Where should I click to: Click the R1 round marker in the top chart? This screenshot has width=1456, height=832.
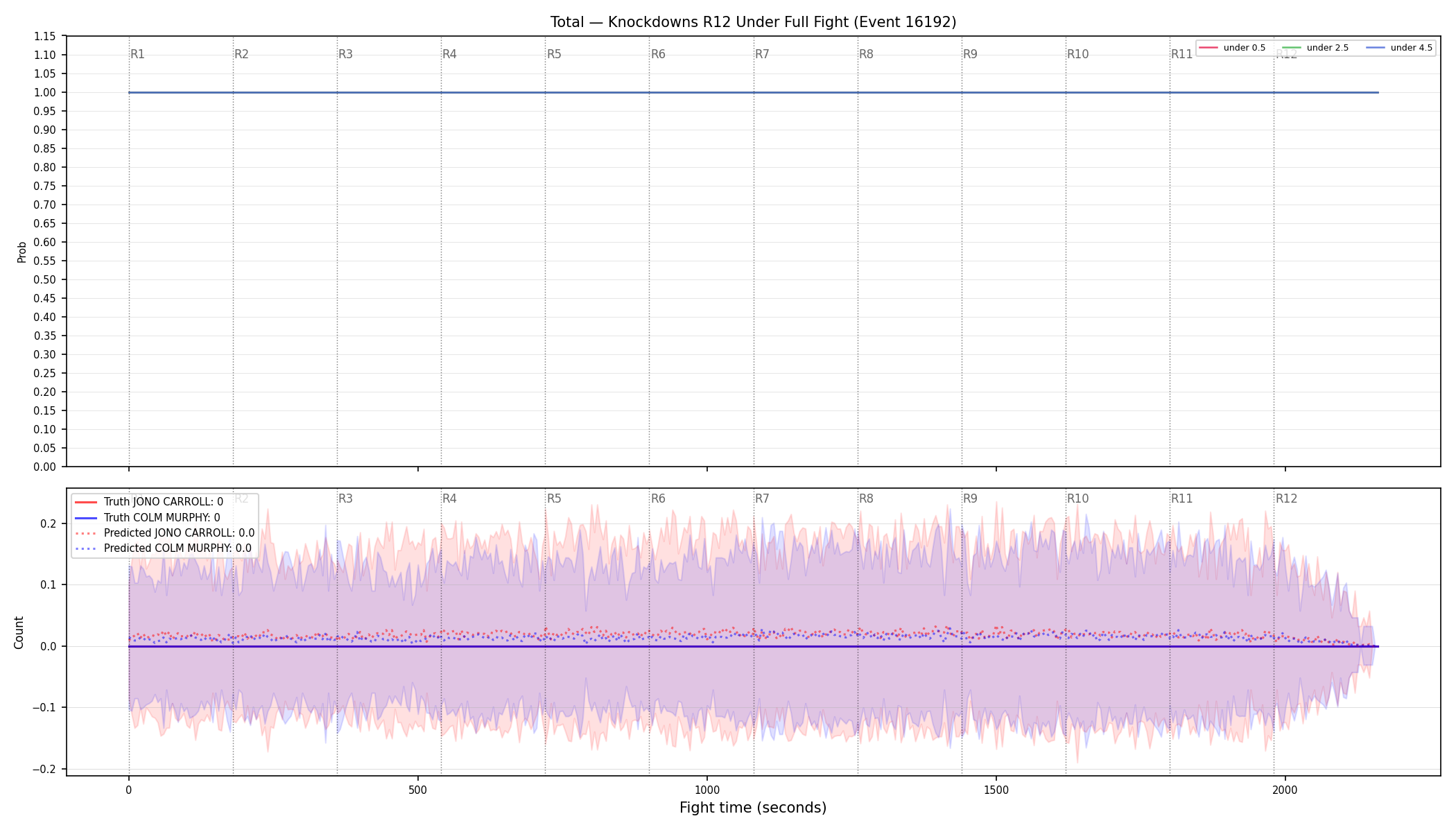(x=137, y=54)
